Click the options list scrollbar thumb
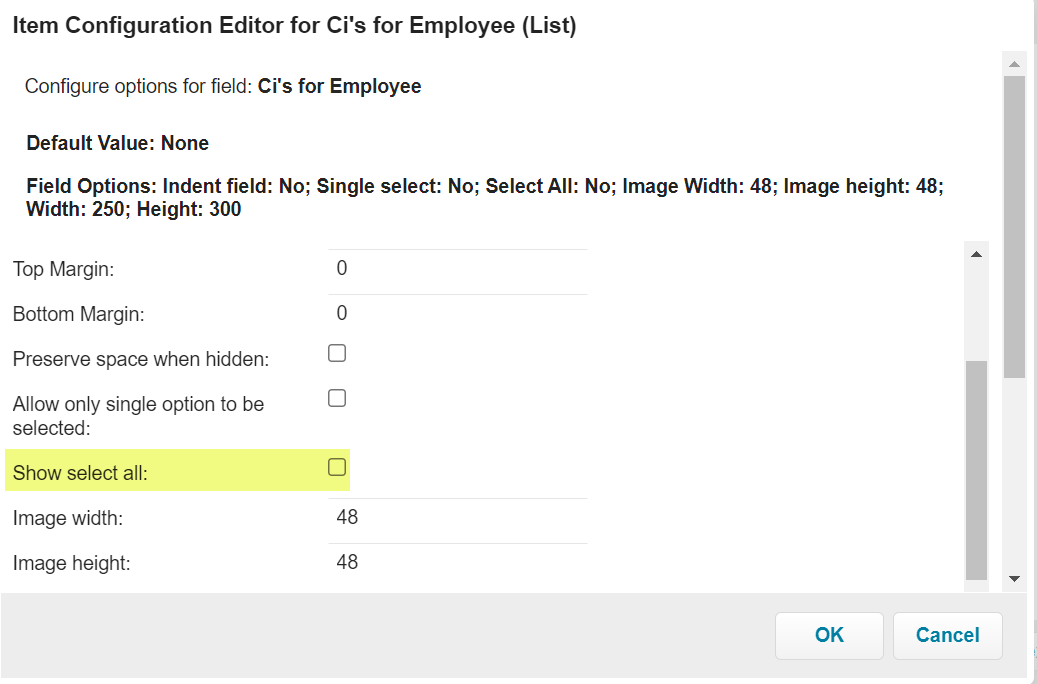The image size is (1037, 684). click(976, 470)
